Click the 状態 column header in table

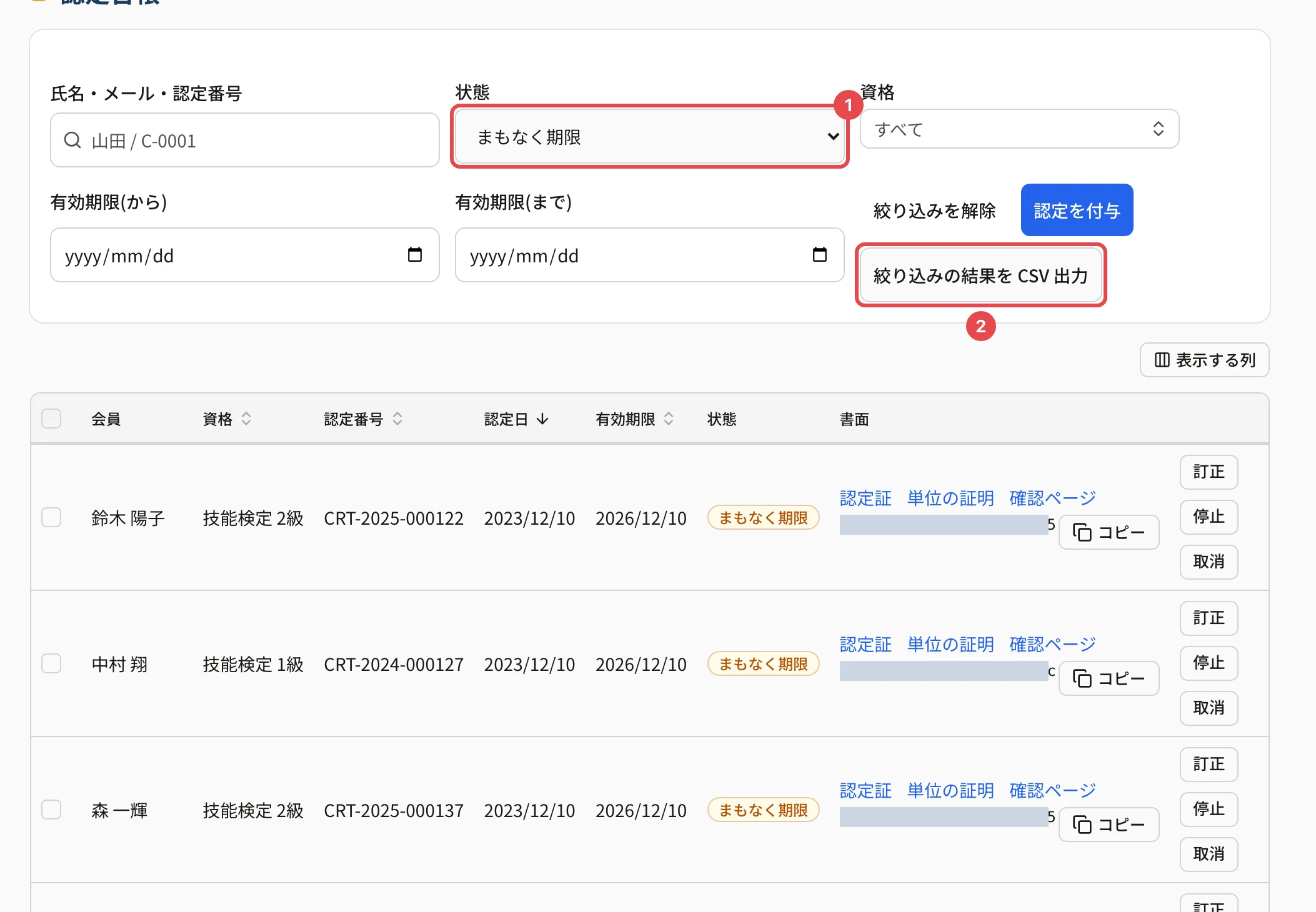point(722,419)
